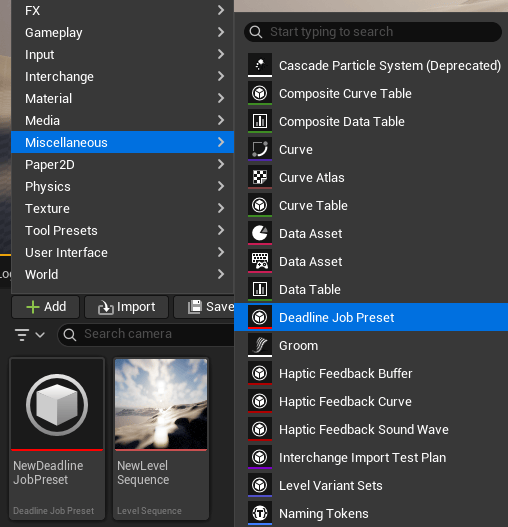Click the Haptic Feedback Curve icon

pyautogui.click(x=260, y=401)
